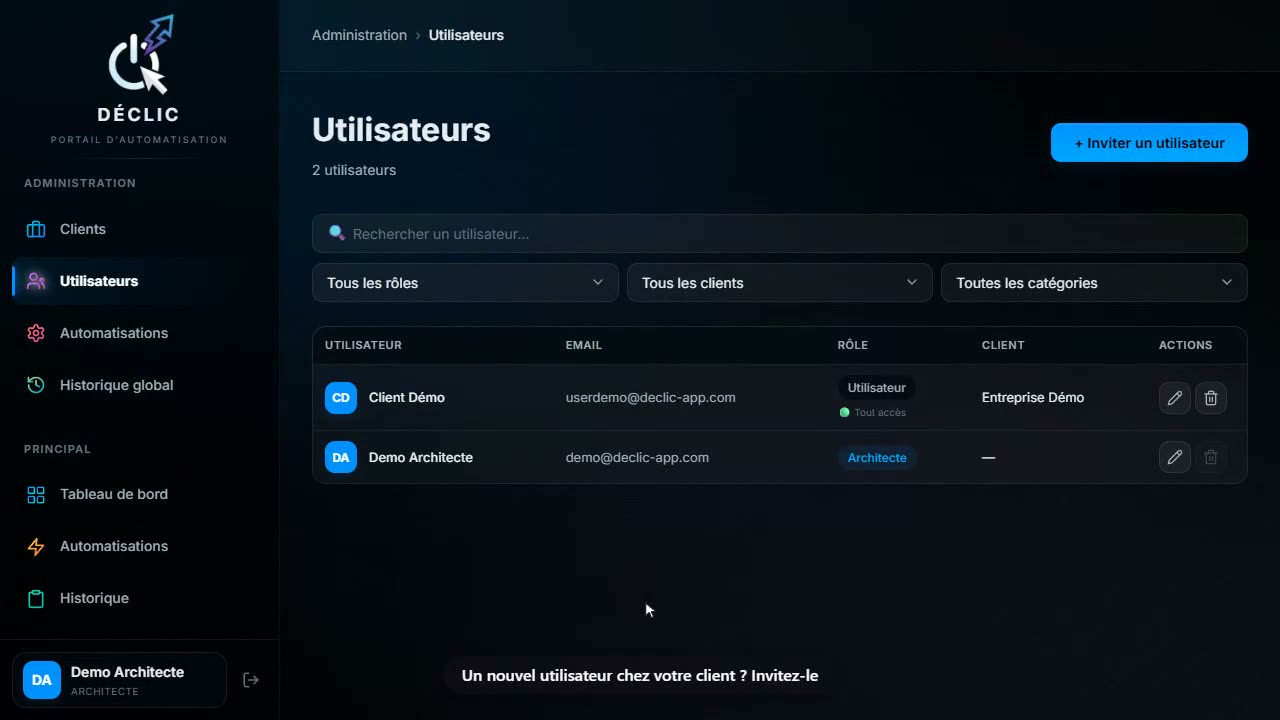Screen dimensions: 1280x720
Task: Open the Tous les clients dropdown
Action: click(779, 283)
